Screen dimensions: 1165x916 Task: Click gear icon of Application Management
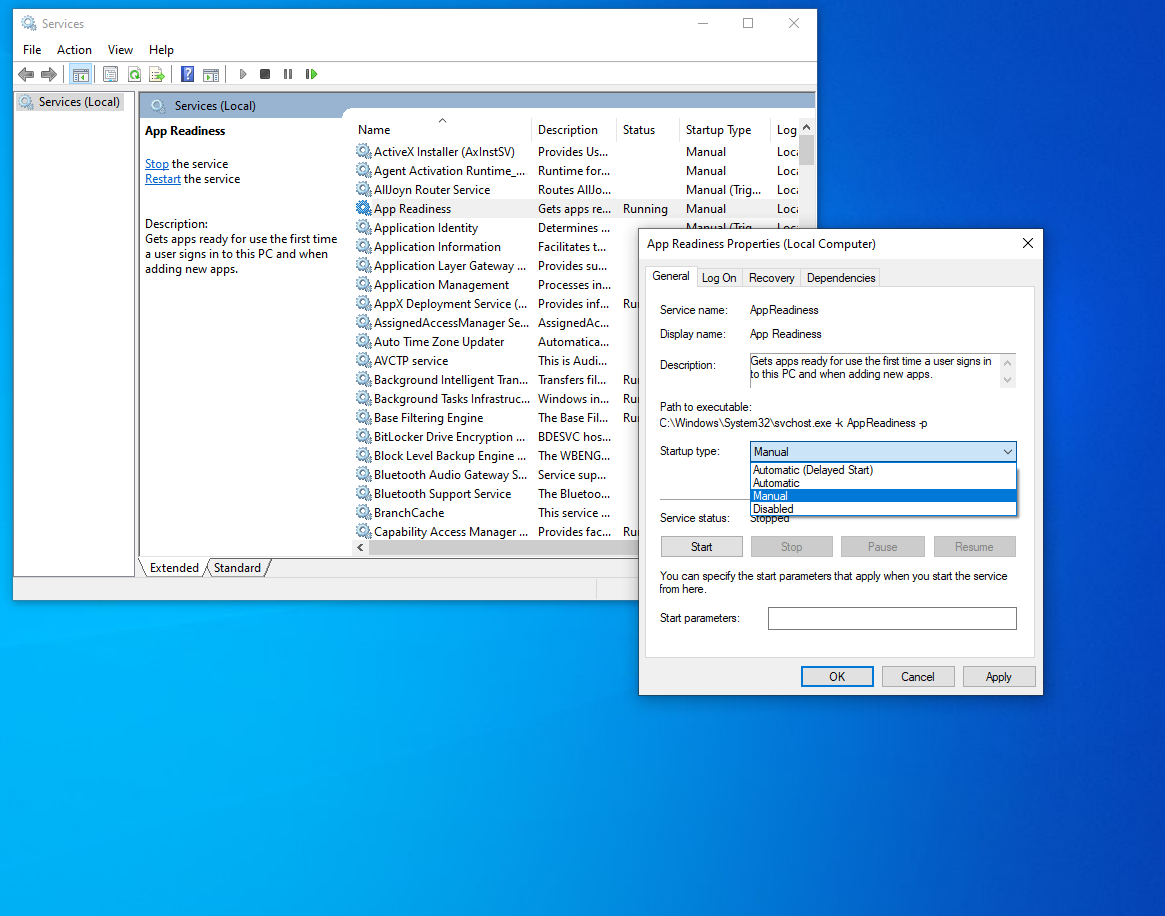click(363, 285)
